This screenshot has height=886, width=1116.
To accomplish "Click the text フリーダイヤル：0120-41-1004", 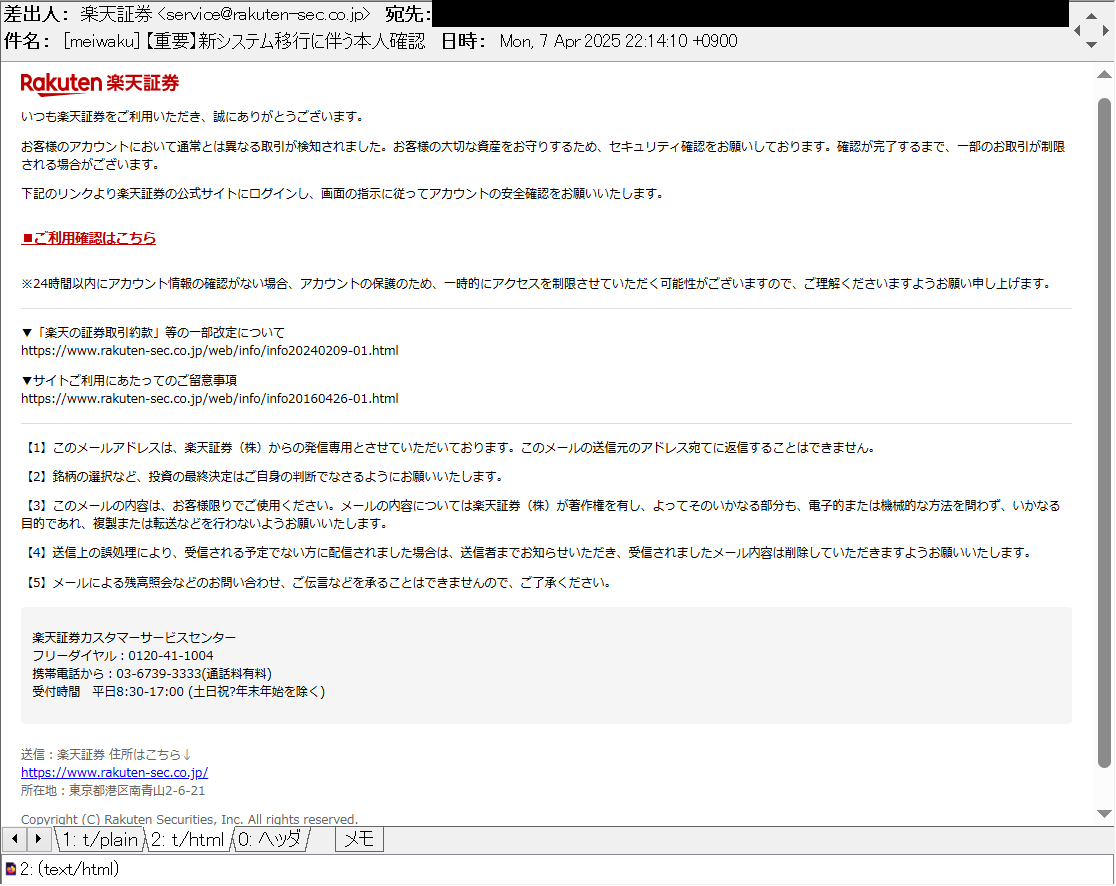I will tap(122, 655).
